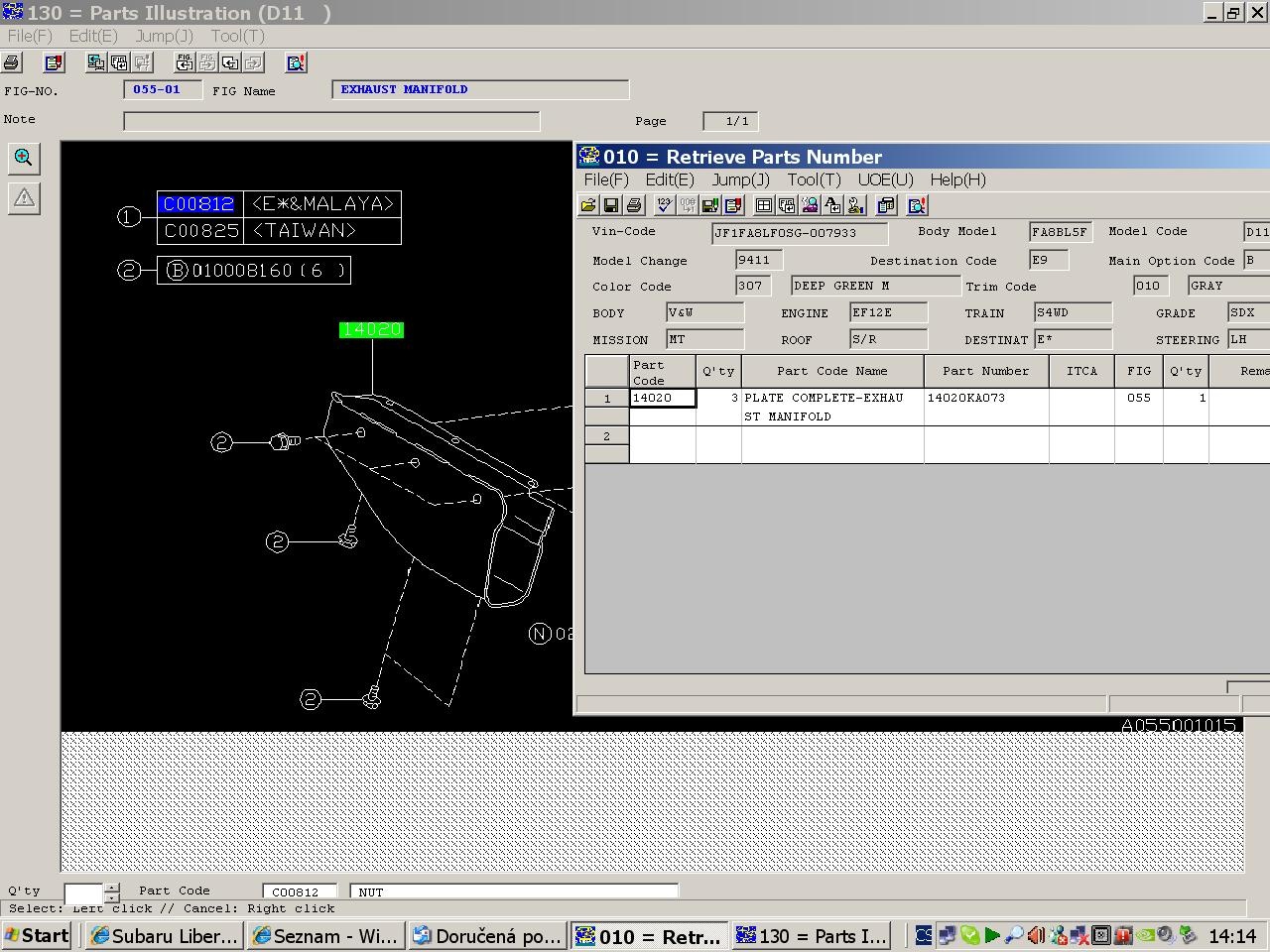Click the wrench tool icon in Retrieve toolbar
This screenshot has height=952, width=1270.
click(855, 205)
